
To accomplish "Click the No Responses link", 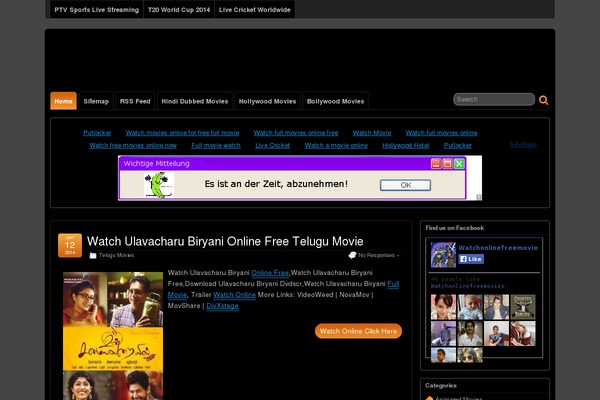I will click(377, 255).
